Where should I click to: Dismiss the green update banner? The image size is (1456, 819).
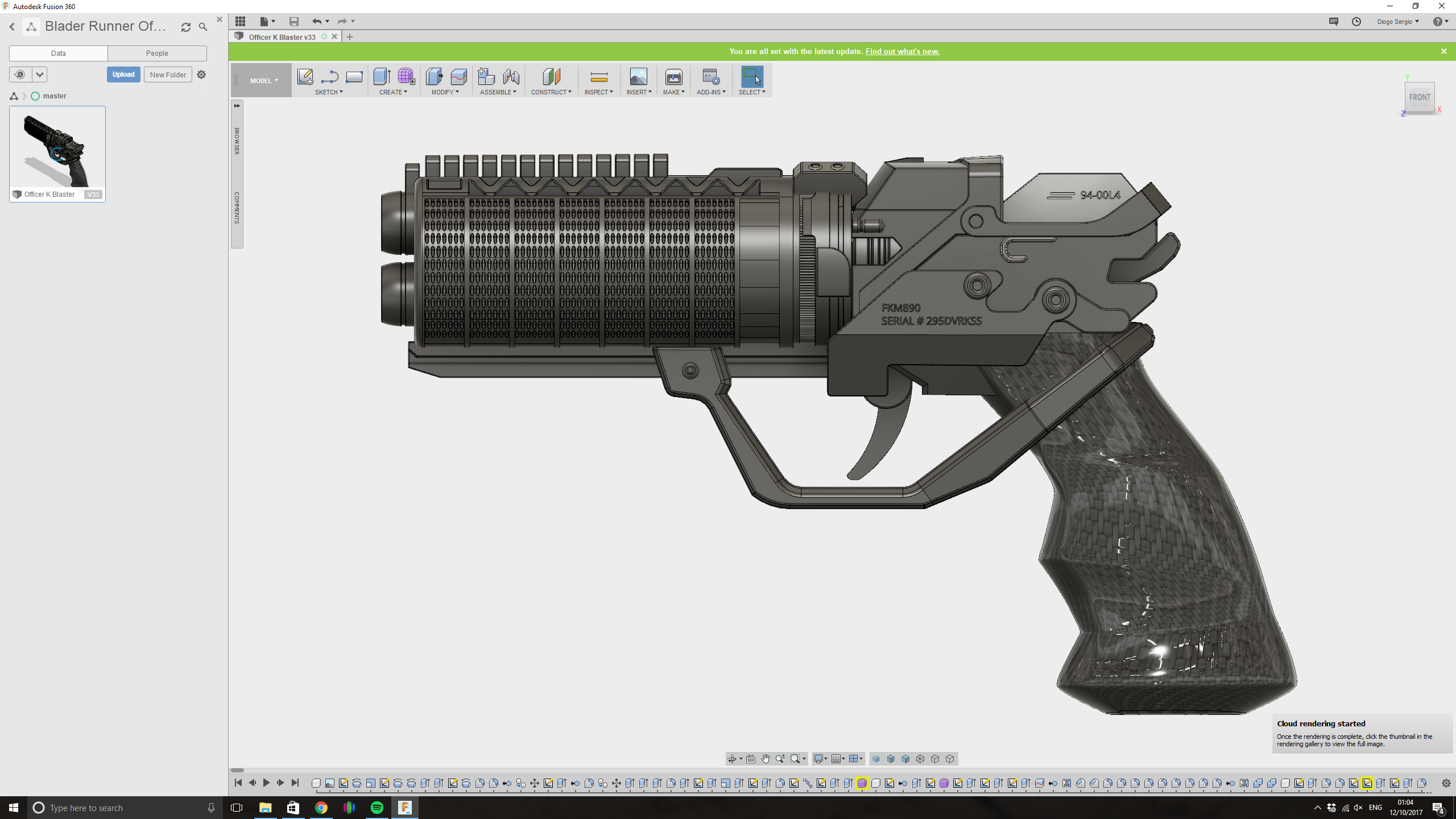pyautogui.click(x=1443, y=51)
